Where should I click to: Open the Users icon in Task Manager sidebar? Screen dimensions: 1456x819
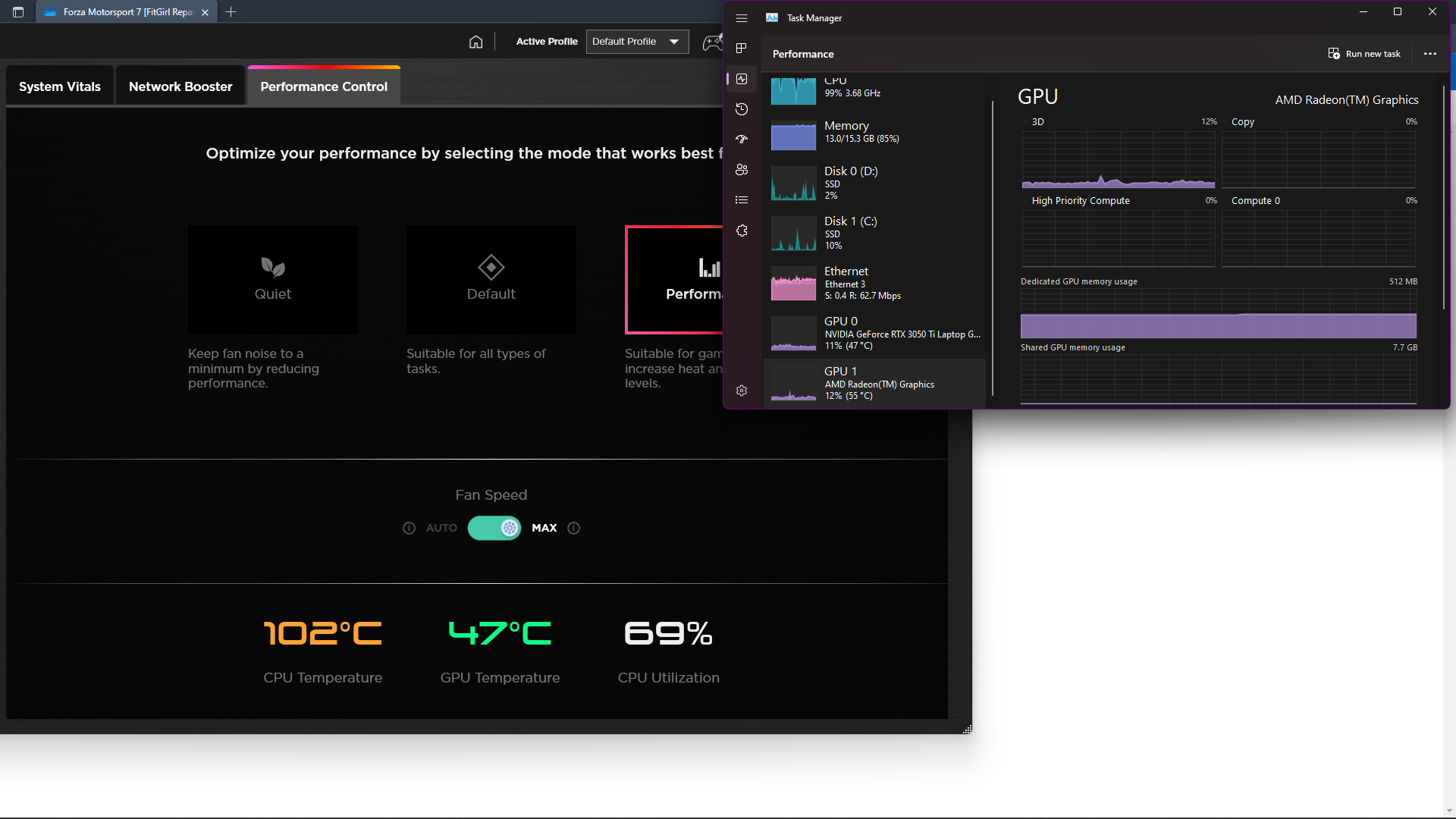pyautogui.click(x=742, y=170)
